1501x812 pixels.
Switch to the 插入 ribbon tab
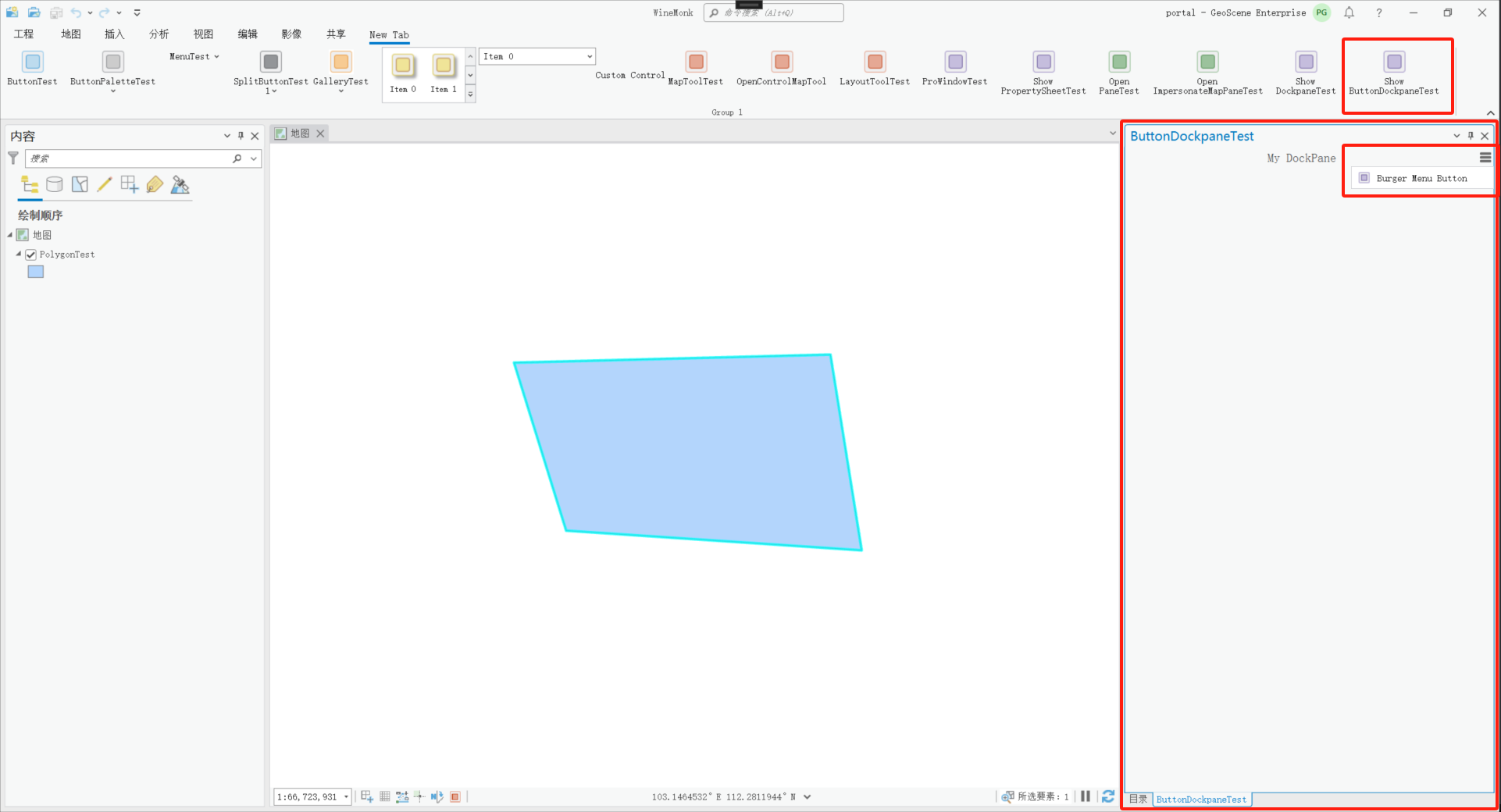click(115, 34)
